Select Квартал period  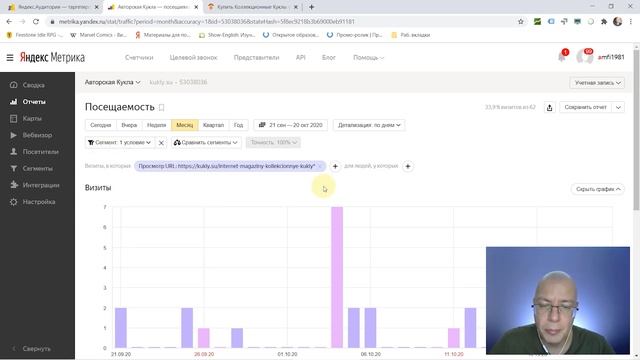coord(213,125)
